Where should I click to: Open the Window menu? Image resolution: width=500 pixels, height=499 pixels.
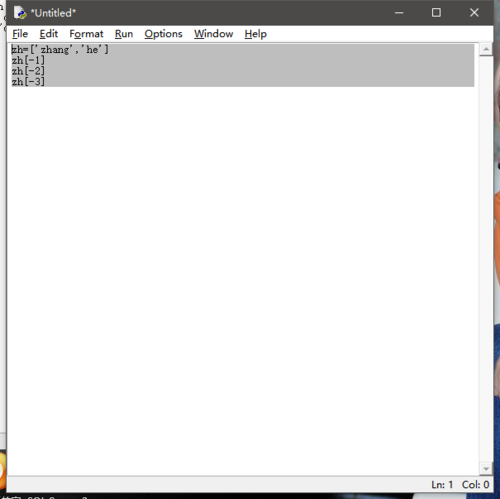click(214, 34)
